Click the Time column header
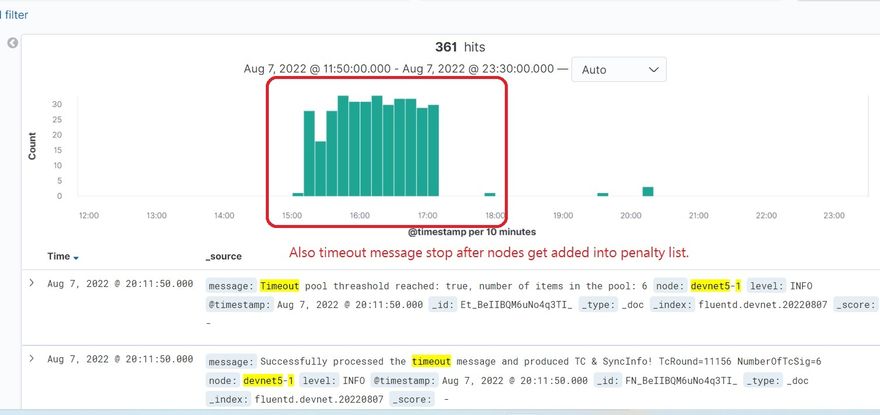This screenshot has height=415, width=880. pyautogui.click(x=58, y=256)
